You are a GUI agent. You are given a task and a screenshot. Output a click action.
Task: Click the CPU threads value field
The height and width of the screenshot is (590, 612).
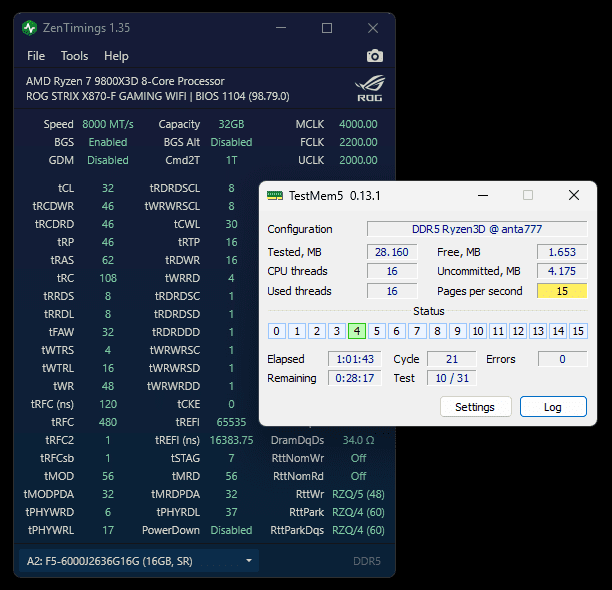click(392, 271)
